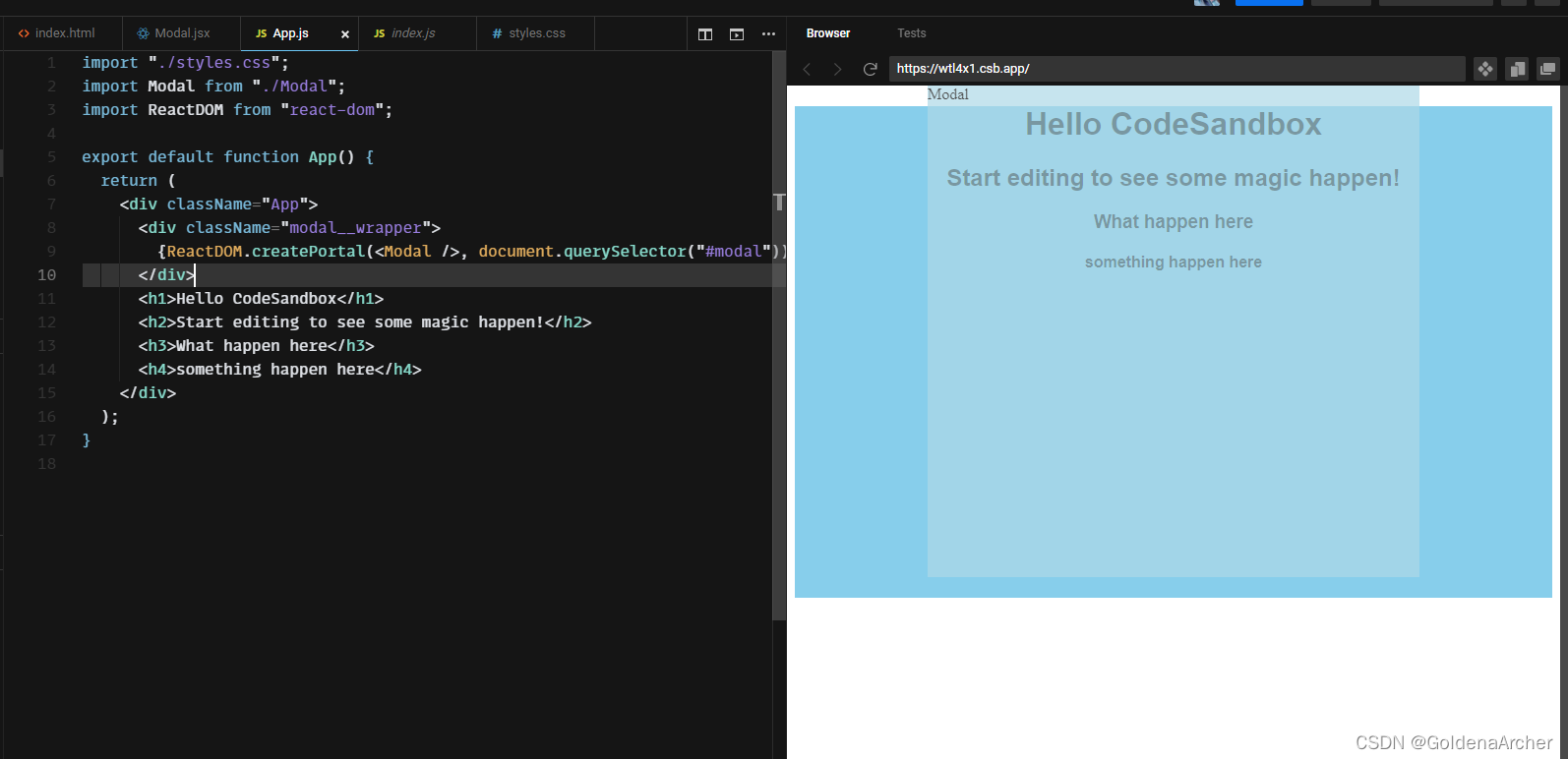Close the App.js tab
Image resolution: width=1568 pixels, height=759 pixels.
(345, 34)
